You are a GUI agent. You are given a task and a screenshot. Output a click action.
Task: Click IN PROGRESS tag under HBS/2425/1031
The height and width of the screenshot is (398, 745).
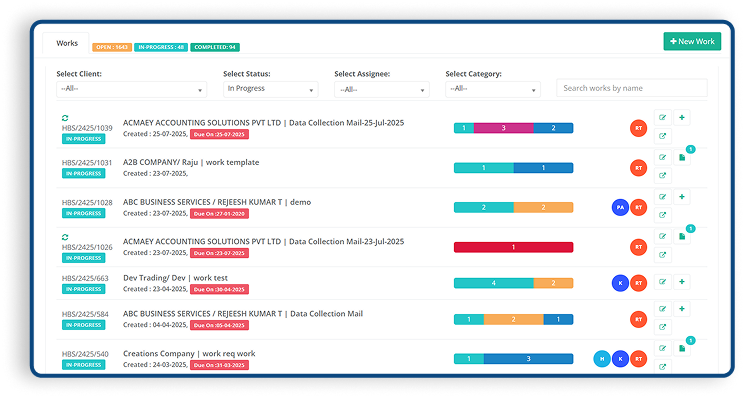[84, 173]
